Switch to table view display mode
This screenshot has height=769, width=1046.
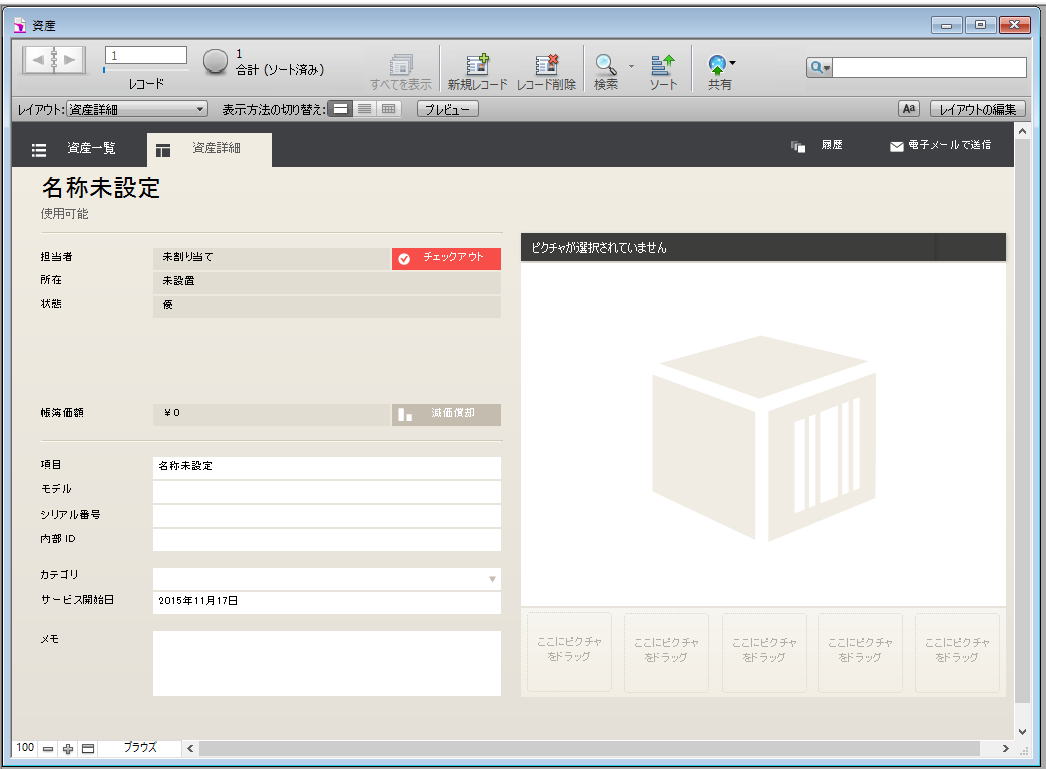(x=388, y=109)
